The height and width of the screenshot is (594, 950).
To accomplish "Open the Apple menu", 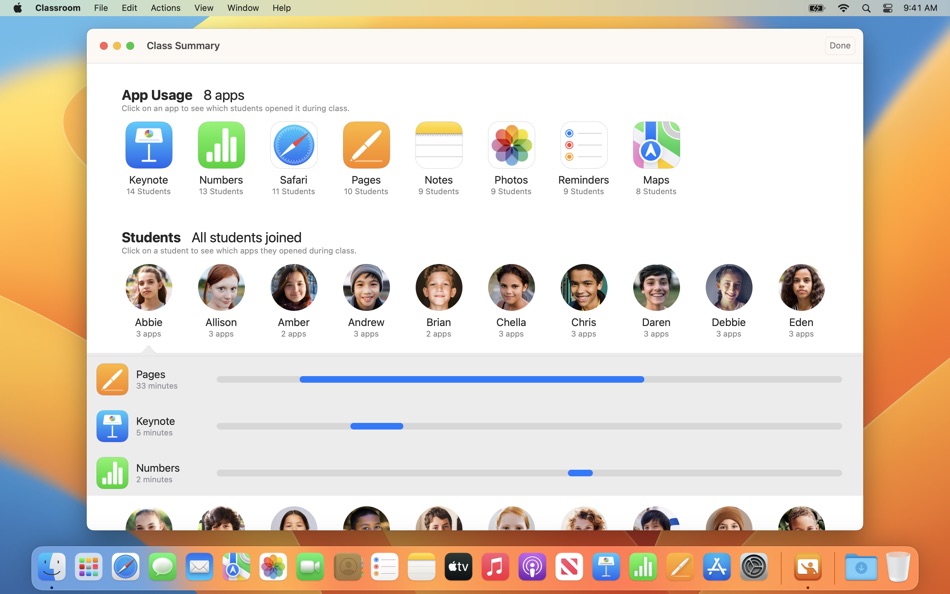I will (18, 8).
